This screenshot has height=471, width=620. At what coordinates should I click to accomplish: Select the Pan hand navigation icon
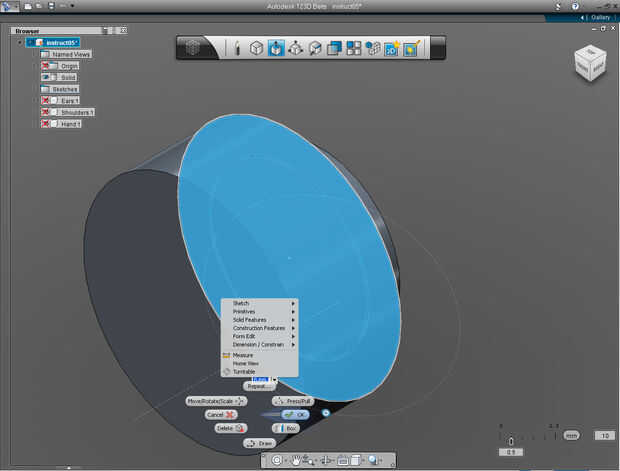tap(295, 460)
